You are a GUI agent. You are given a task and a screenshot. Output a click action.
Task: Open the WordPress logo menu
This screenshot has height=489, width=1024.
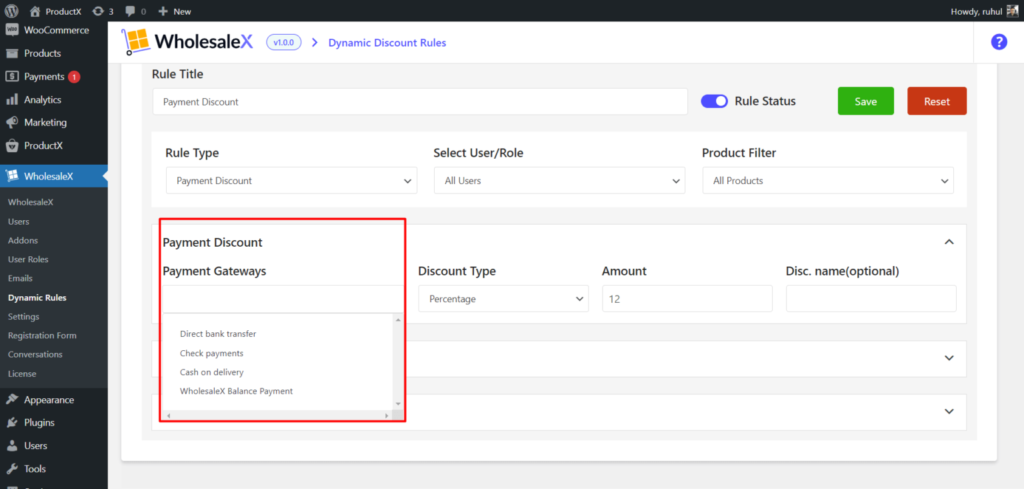12,11
